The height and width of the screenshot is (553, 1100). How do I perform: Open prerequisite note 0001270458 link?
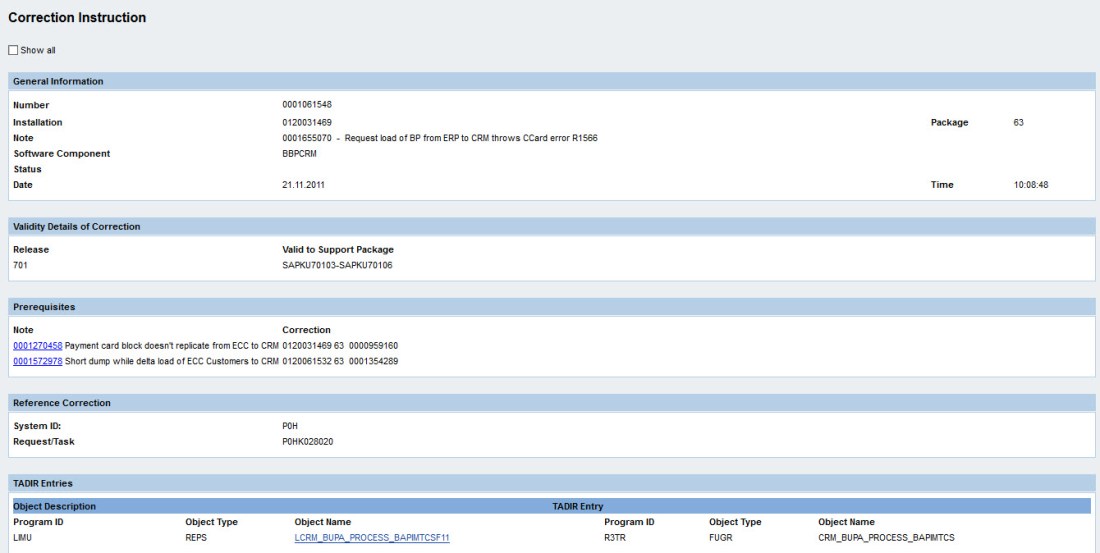[x=38, y=345]
